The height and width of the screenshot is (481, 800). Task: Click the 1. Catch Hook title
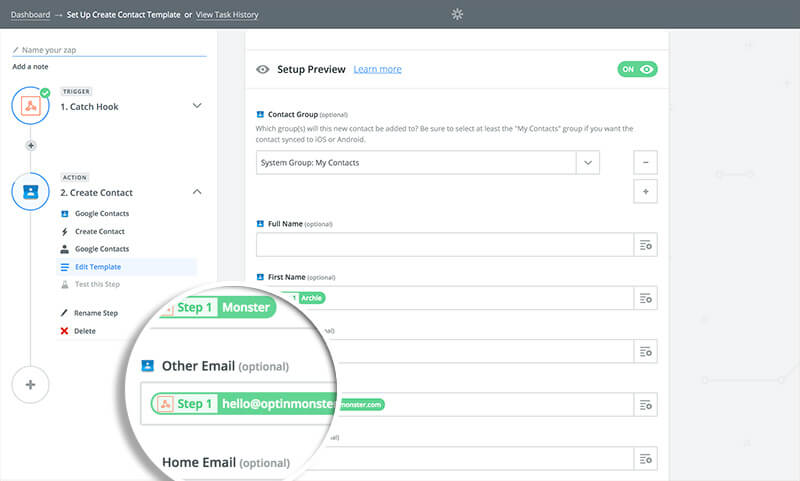[x=89, y=107]
